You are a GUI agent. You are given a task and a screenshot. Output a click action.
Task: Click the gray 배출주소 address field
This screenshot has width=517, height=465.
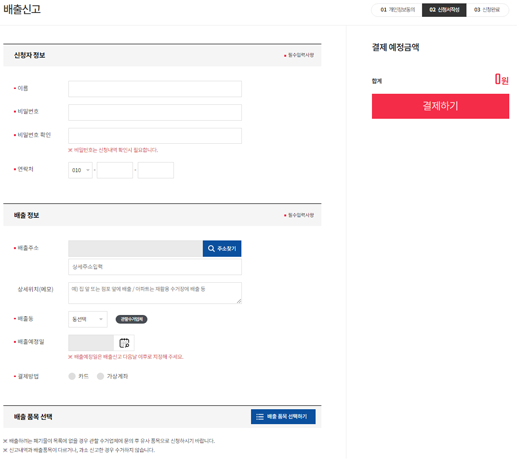(x=135, y=249)
